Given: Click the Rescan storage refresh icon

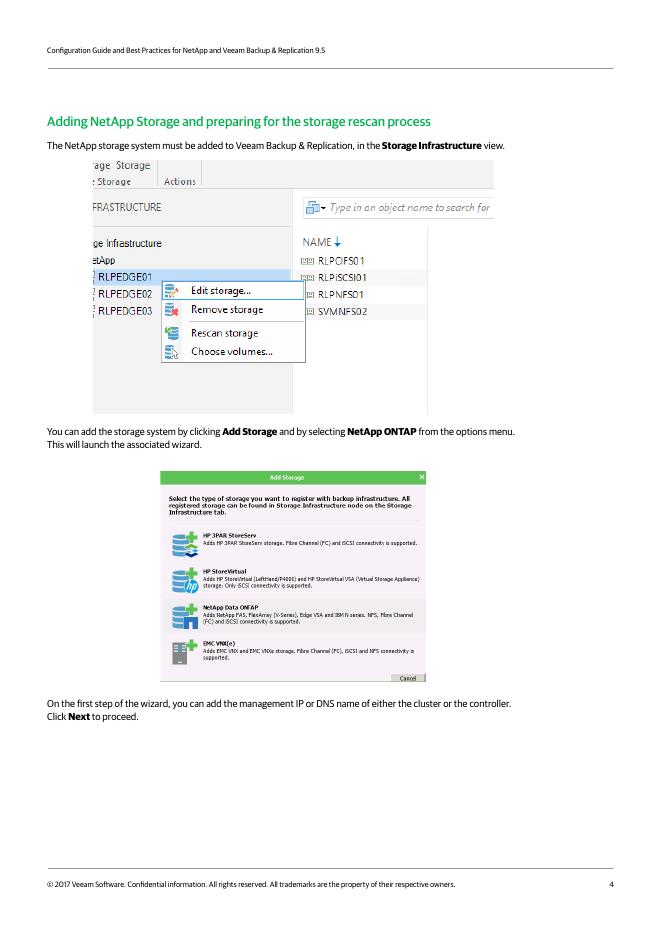Looking at the screenshot, I should coord(171,333).
